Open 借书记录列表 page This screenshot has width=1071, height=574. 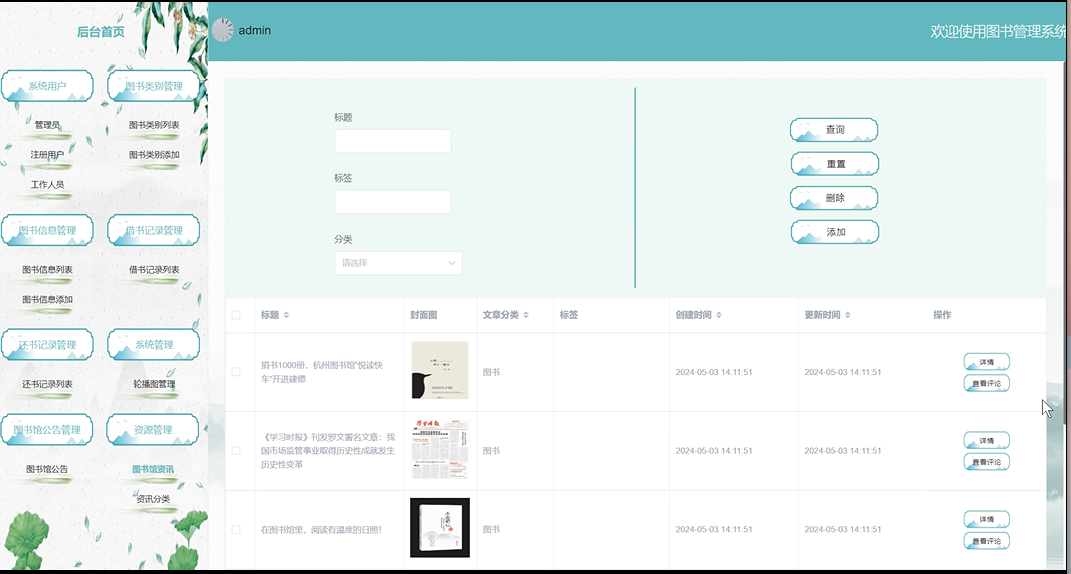point(154,269)
